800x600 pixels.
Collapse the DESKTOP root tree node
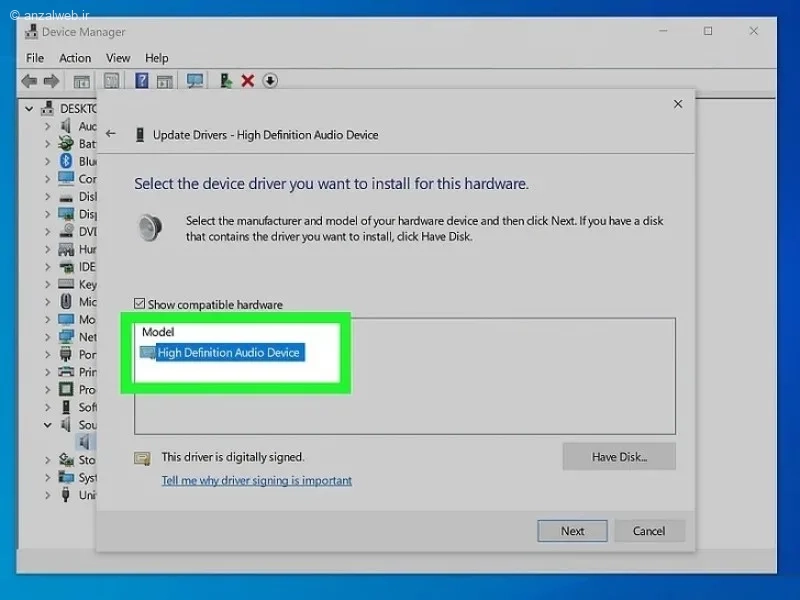(29, 109)
